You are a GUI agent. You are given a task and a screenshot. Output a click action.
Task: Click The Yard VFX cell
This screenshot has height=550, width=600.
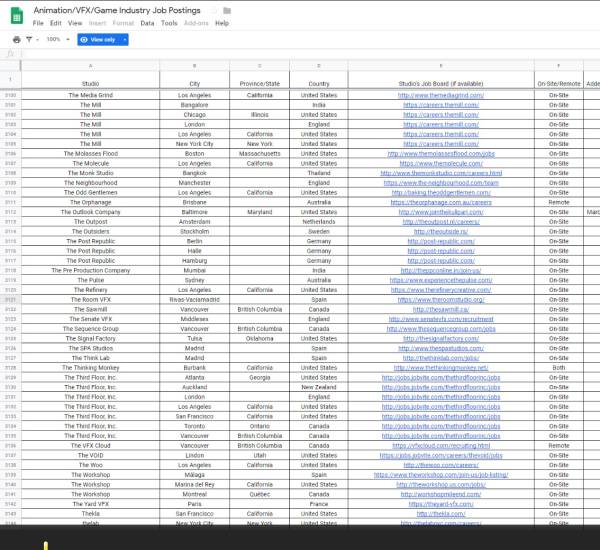tap(90, 504)
